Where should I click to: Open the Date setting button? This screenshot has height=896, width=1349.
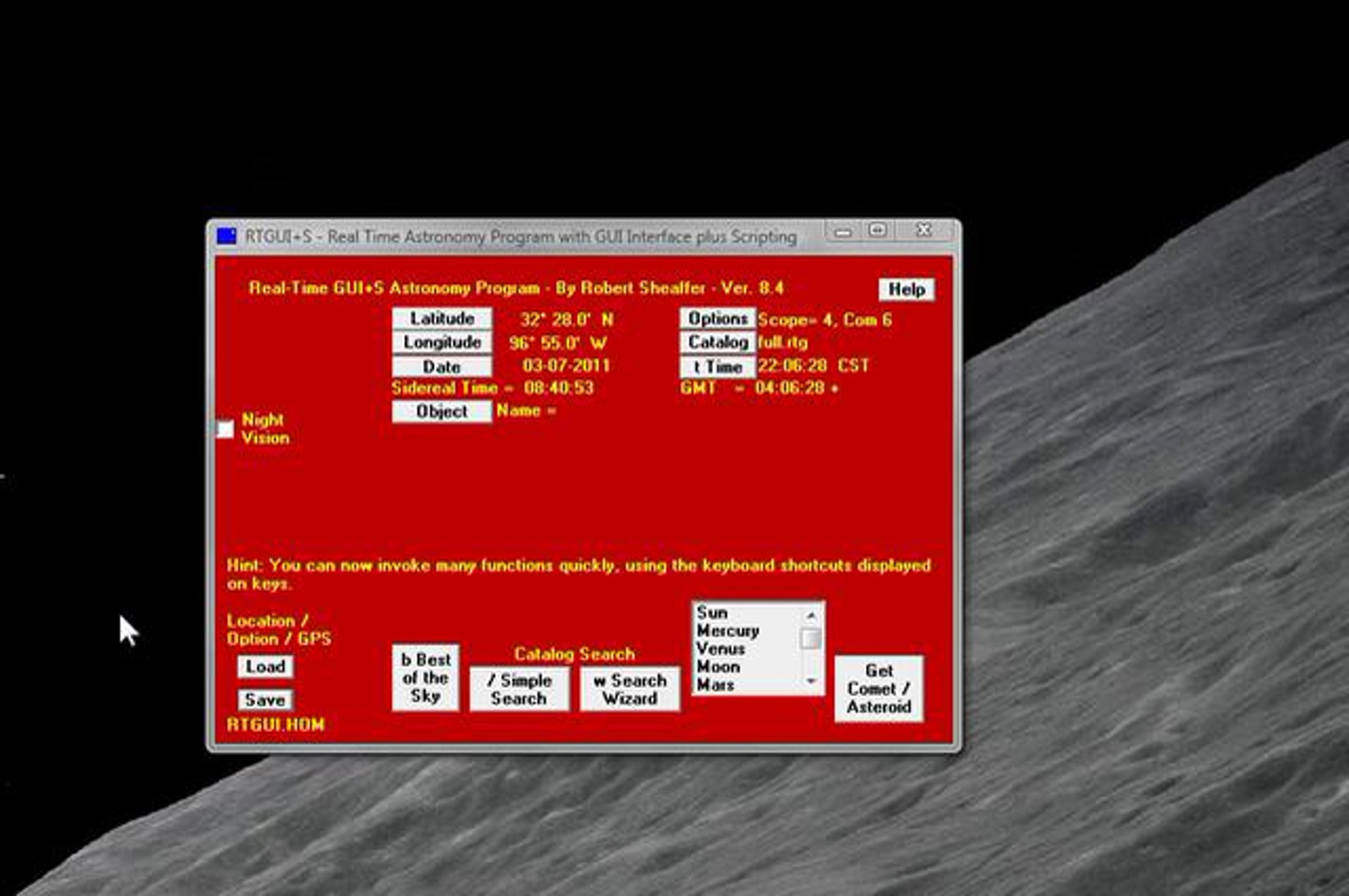(442, 366)
